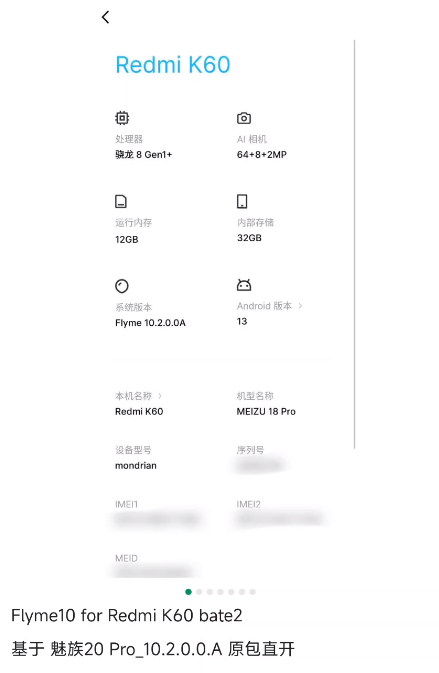The height and width of the screenshot is (673, 439).
Task: Click the AI camera icon
Action: pyautogui.click(x=244, y=118)
